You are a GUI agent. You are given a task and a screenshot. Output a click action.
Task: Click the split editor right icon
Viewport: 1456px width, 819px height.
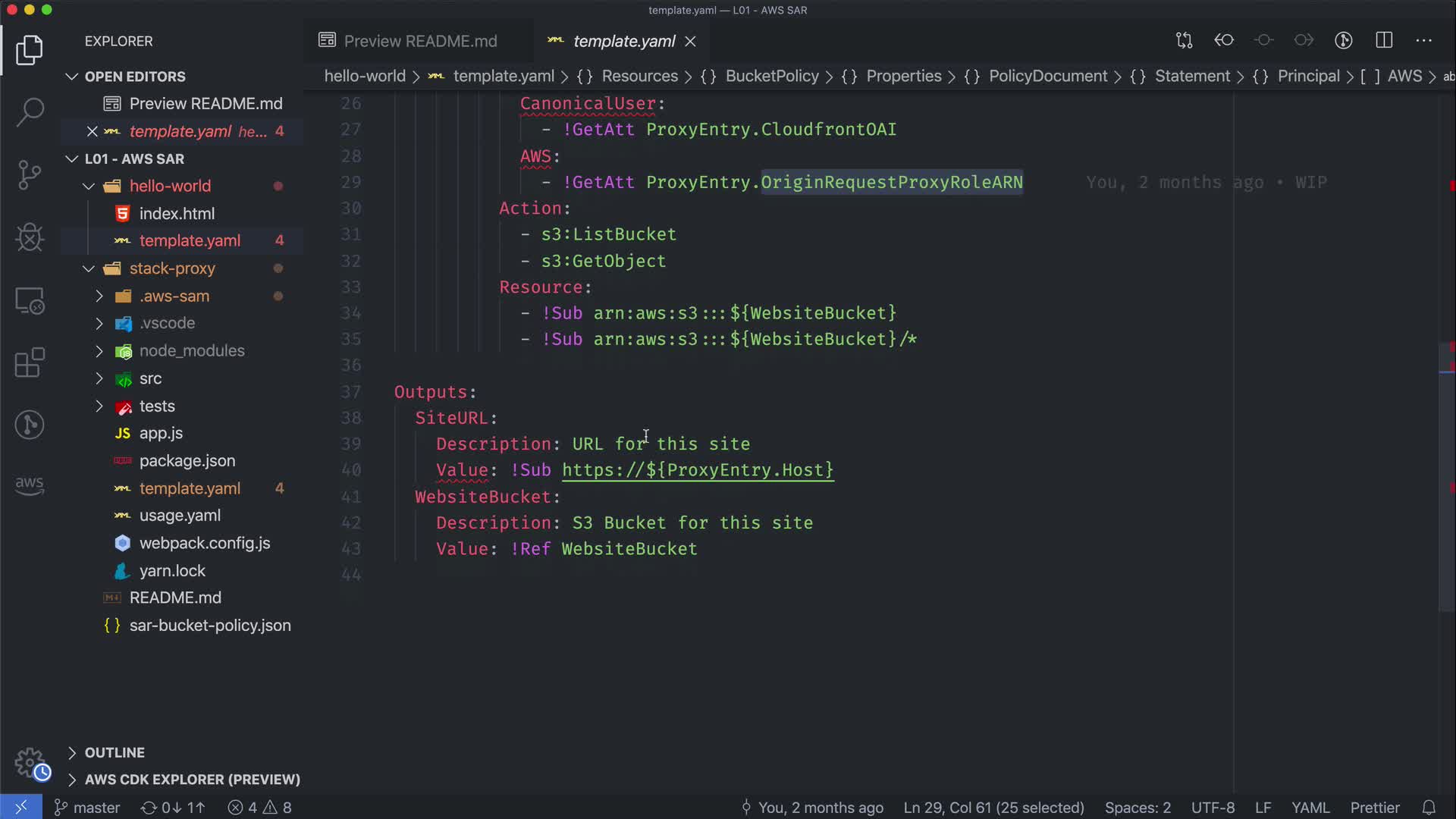click(1384, 40)
